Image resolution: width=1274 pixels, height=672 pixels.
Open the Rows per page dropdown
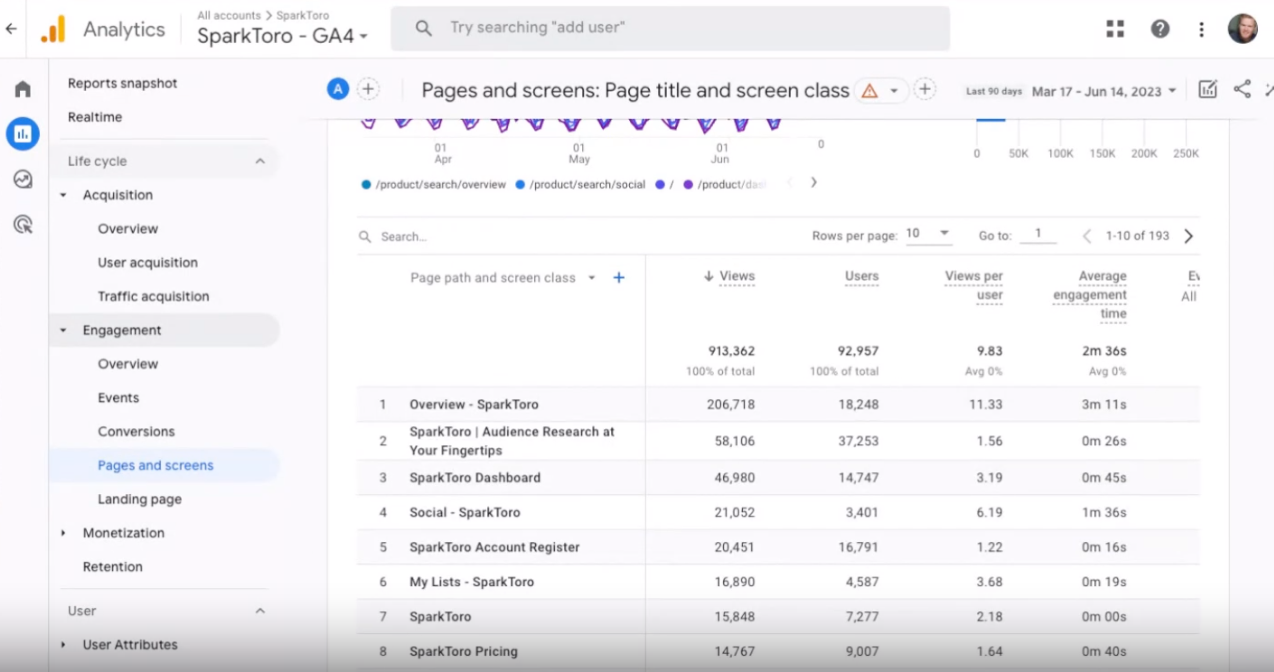click(927, 234)
